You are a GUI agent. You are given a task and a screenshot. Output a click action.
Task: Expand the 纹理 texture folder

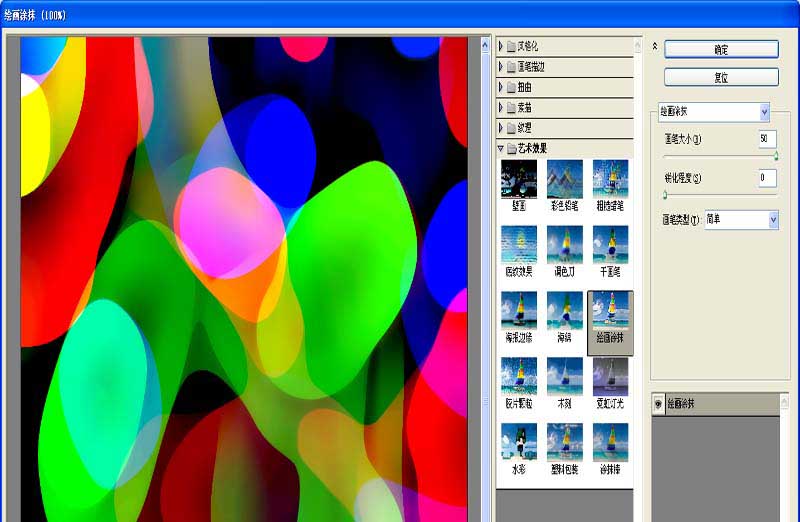pyautogui.click(x=501, y=128)
